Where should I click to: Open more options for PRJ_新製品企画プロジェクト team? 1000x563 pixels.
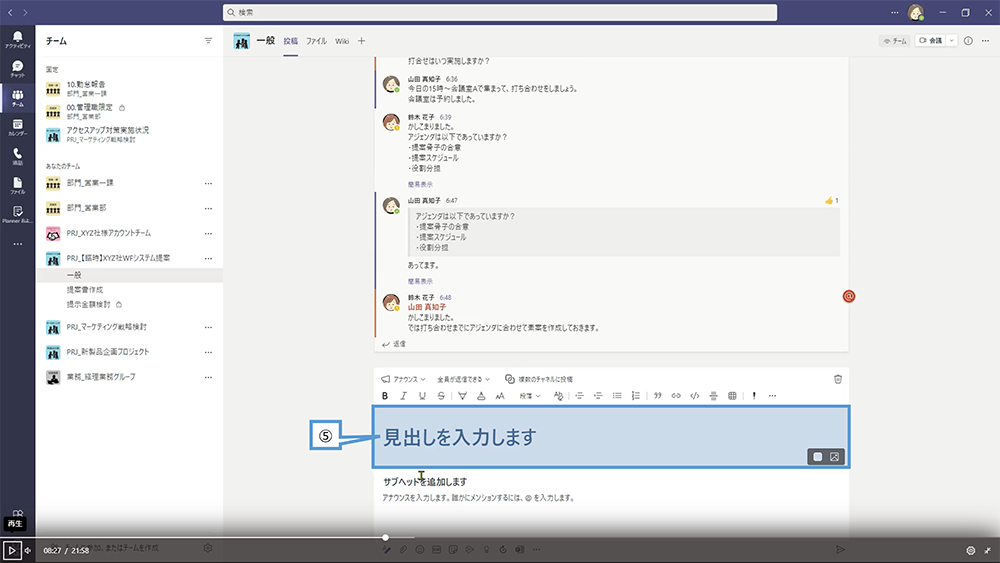[x=208, y=352]
